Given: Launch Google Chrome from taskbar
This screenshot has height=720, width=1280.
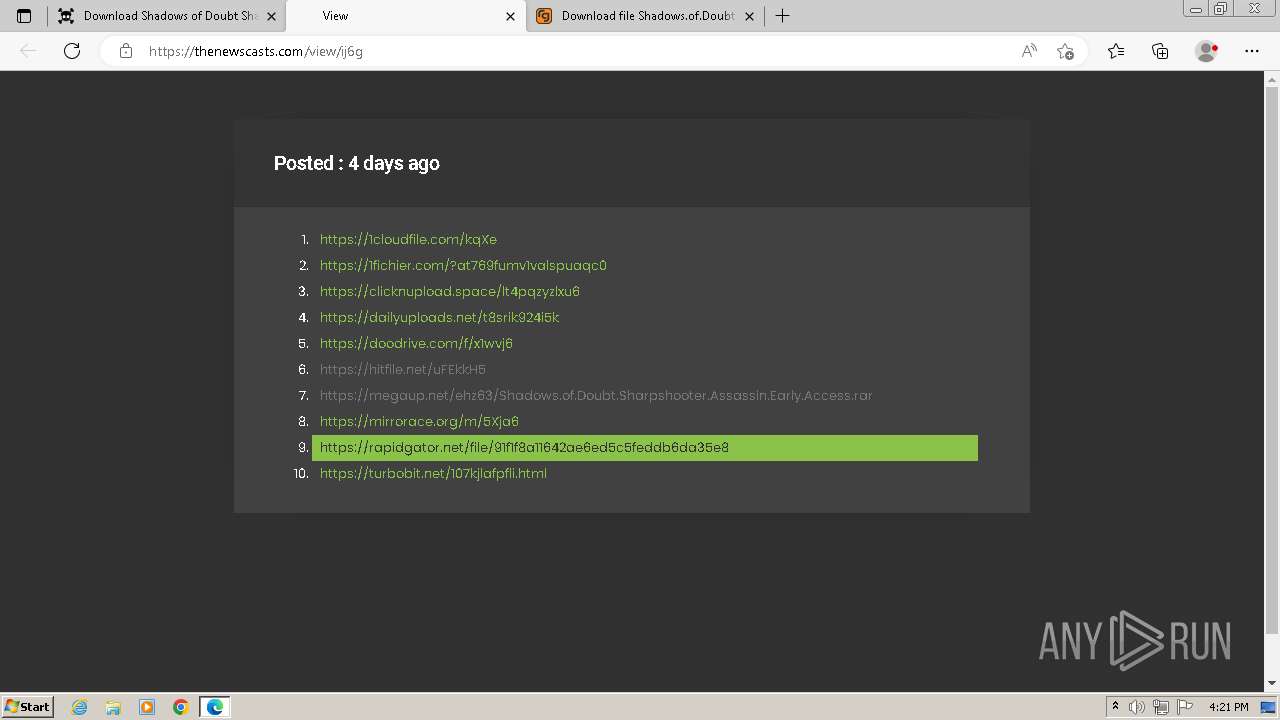Looking at the screenshot, I should [181, 707].
